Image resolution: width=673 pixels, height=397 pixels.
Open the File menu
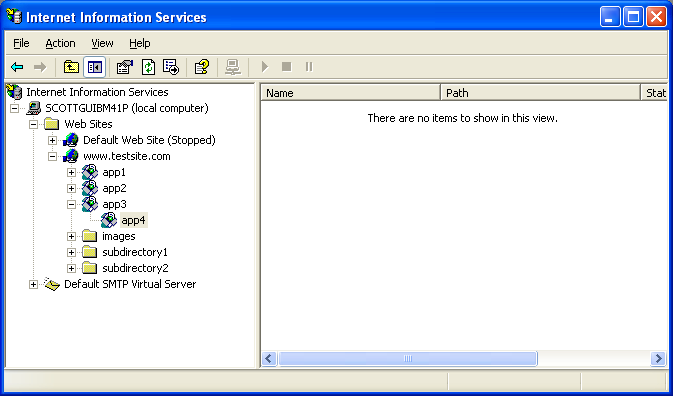pyautogui.click(x=21, y=43)
